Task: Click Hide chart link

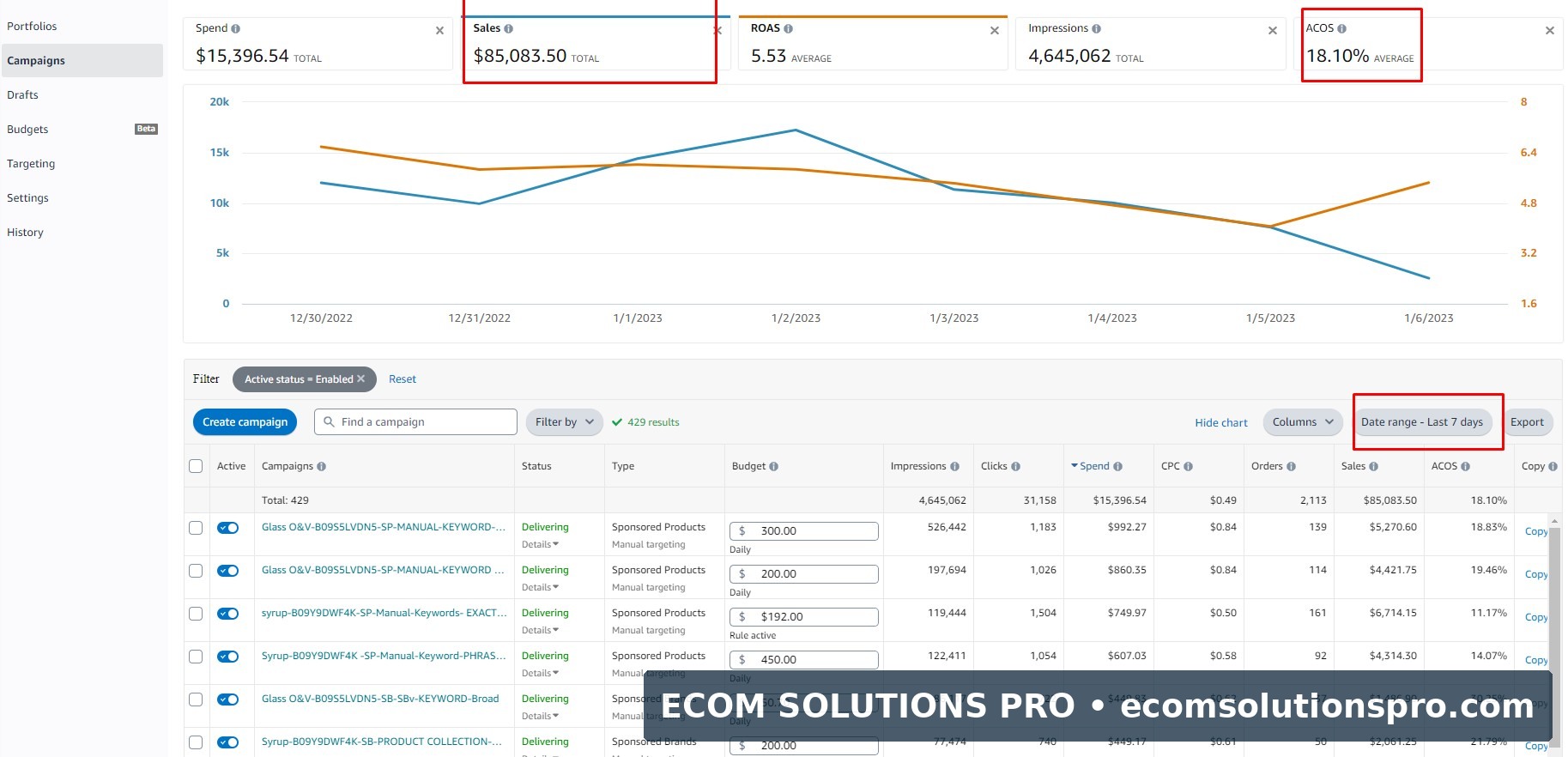Action: pos(1221,422)
